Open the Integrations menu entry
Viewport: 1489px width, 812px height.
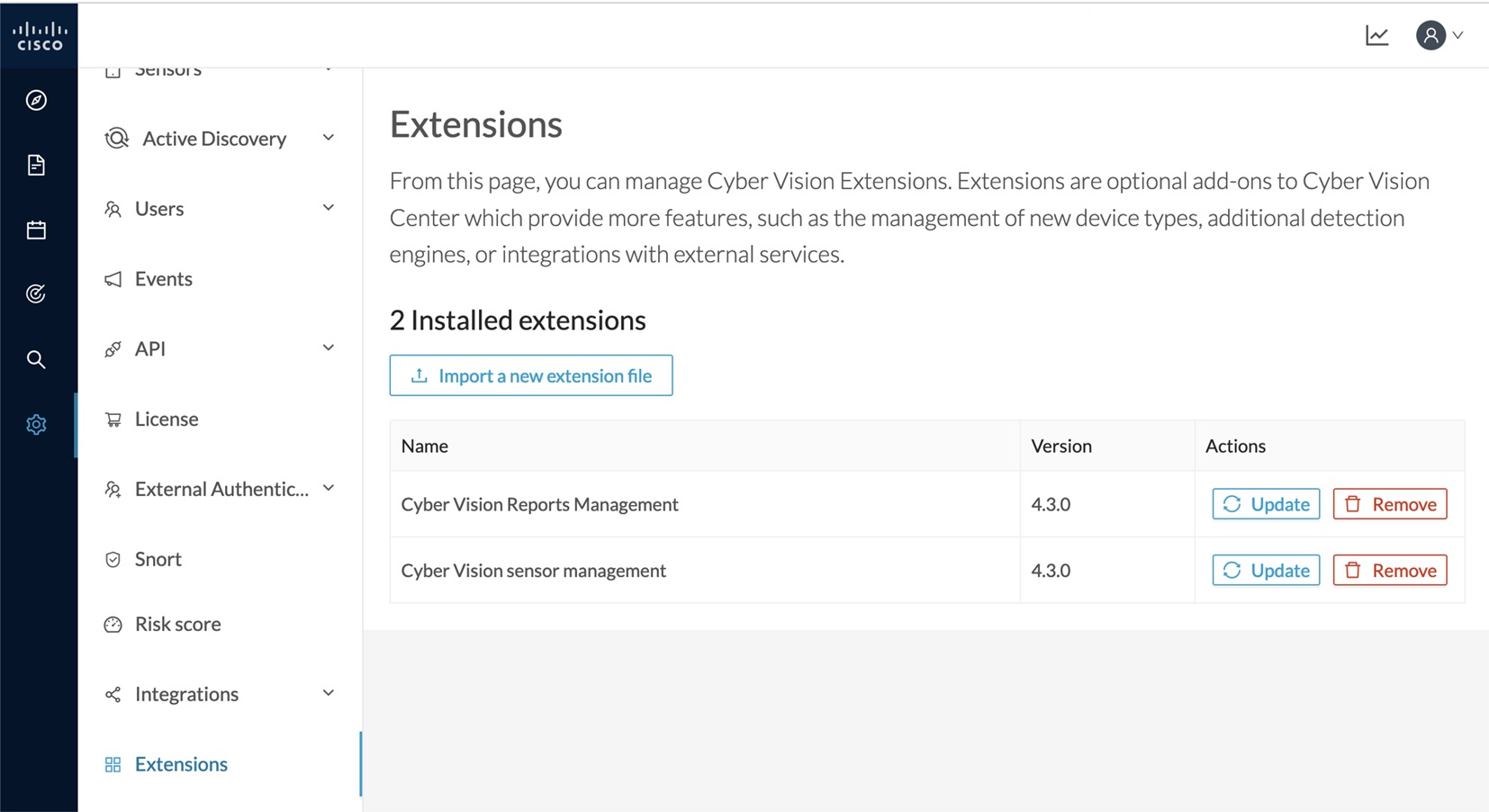[186, 693]
